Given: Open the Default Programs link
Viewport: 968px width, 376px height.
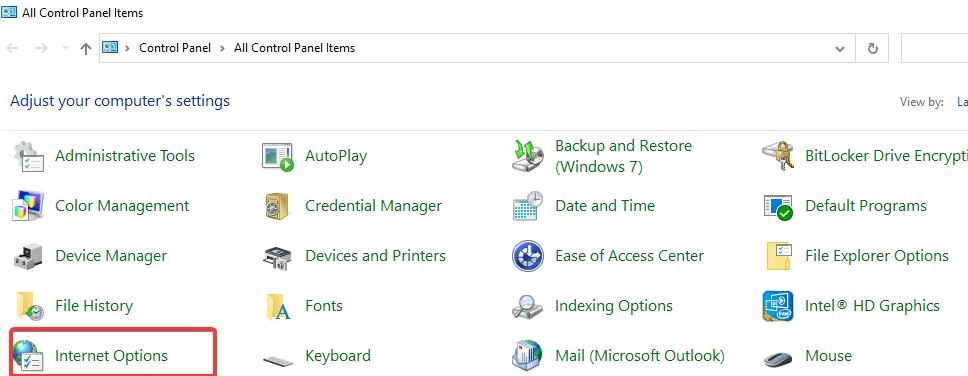Looking at the screenshot, I should [866, 206].
